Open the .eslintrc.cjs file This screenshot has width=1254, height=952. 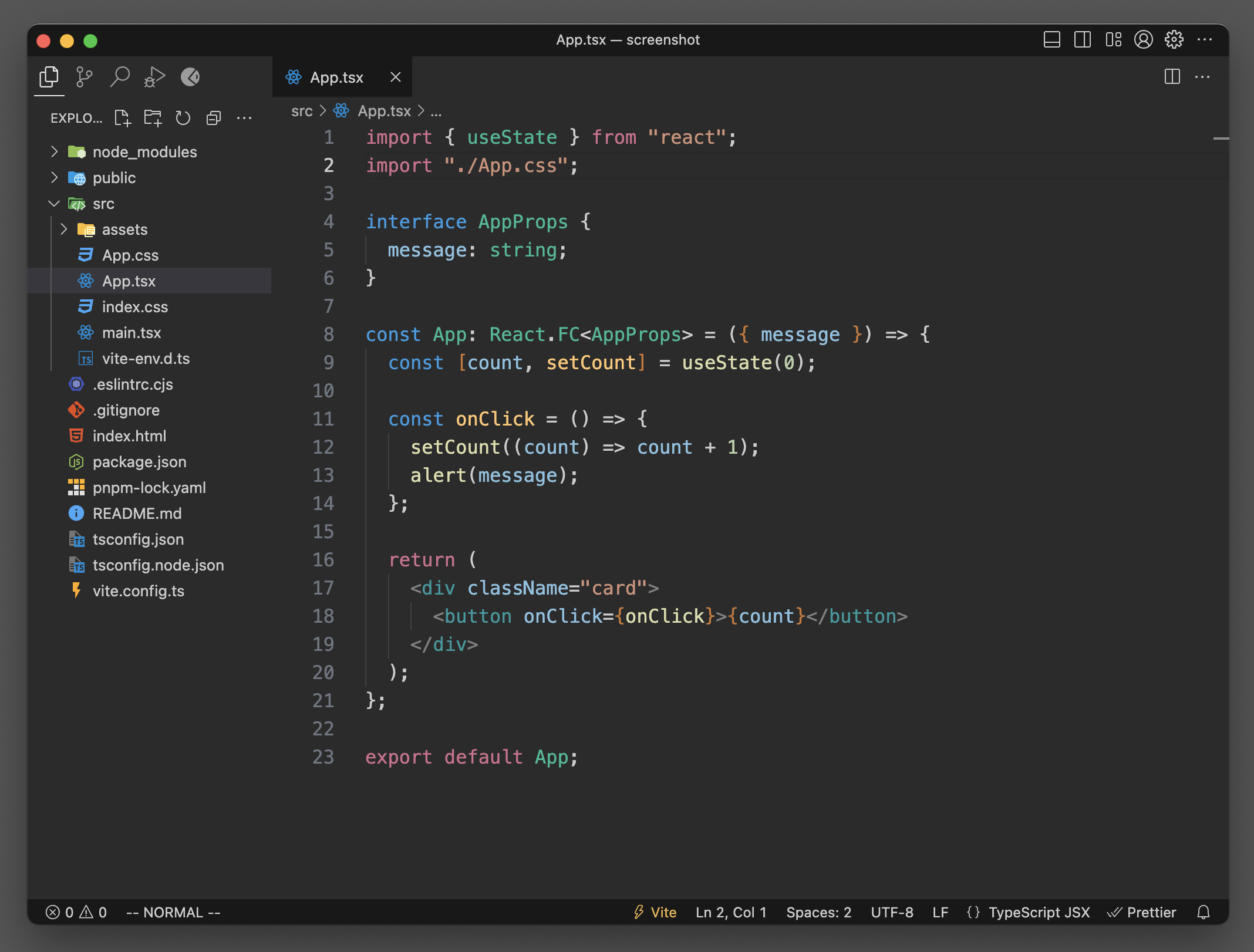pos(149,384)
